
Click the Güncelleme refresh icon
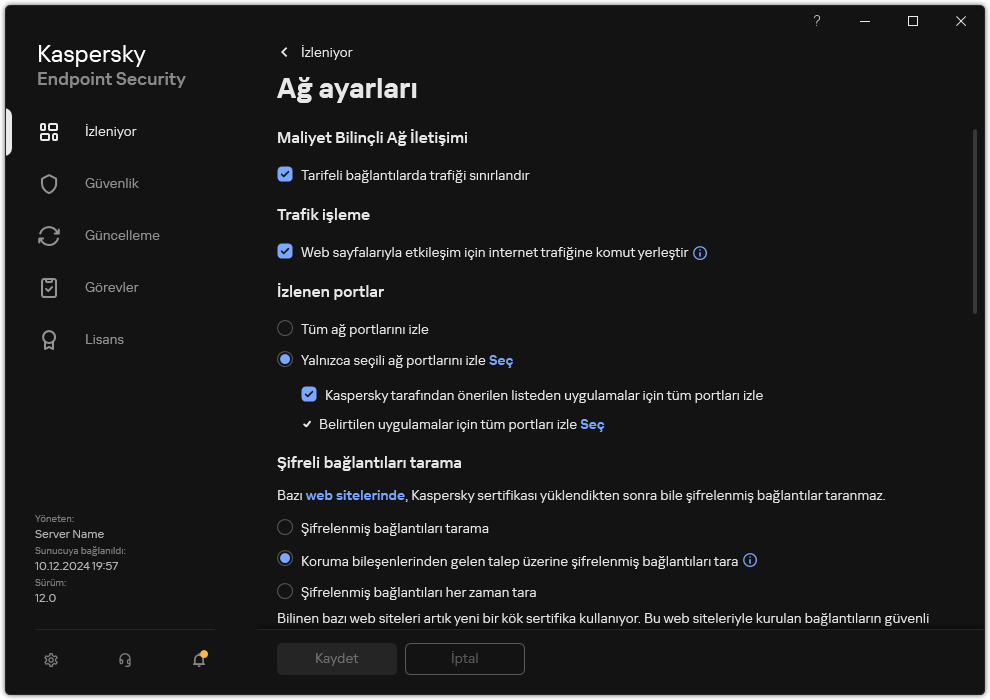click(x=49, y=236)
